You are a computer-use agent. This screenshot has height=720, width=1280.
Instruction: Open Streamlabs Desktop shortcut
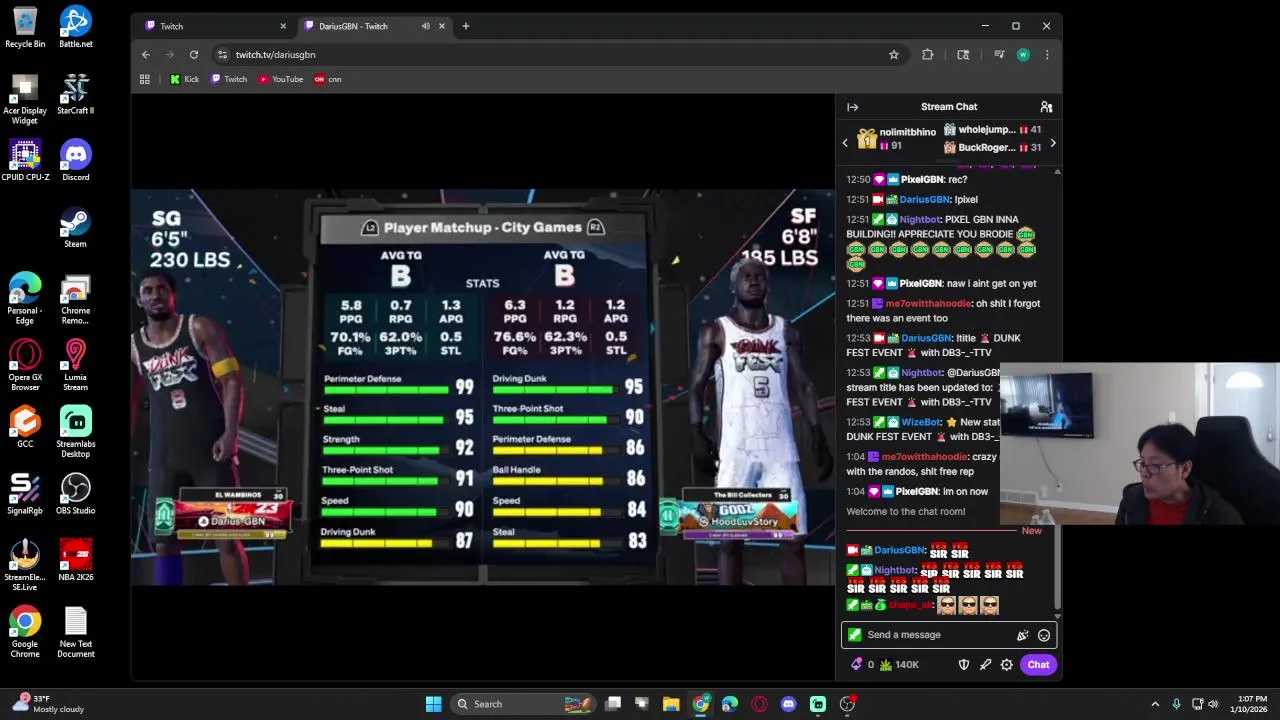[75, 431]
